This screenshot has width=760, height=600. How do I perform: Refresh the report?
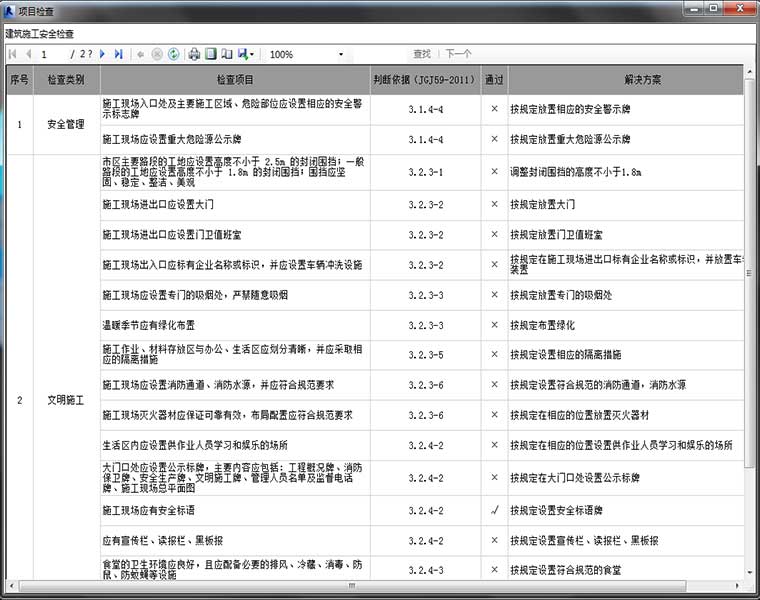[x=174, y=54]
